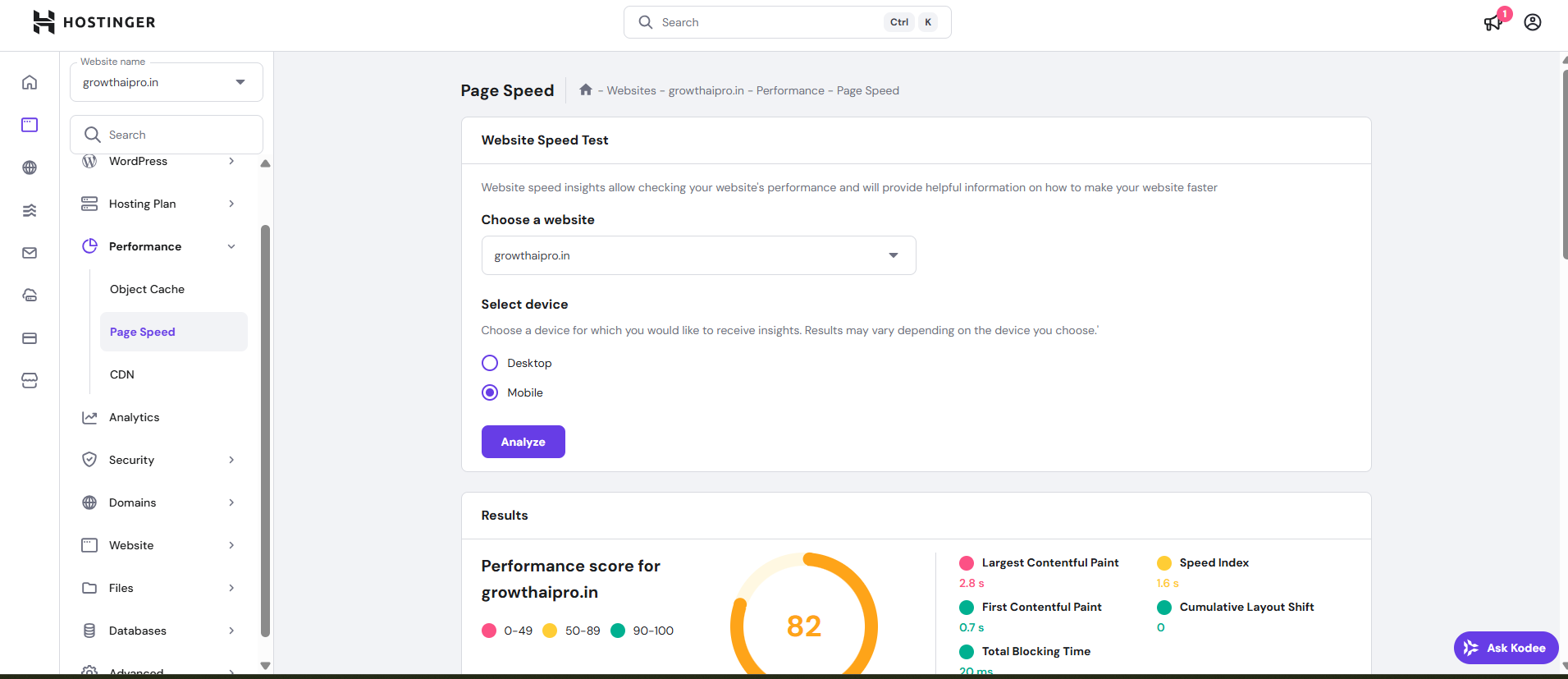Click the Domains globe icon in sidebar menu
The height and width of the screenshot is (679, 1568).
pyautogui.click(x=89, y=502)
